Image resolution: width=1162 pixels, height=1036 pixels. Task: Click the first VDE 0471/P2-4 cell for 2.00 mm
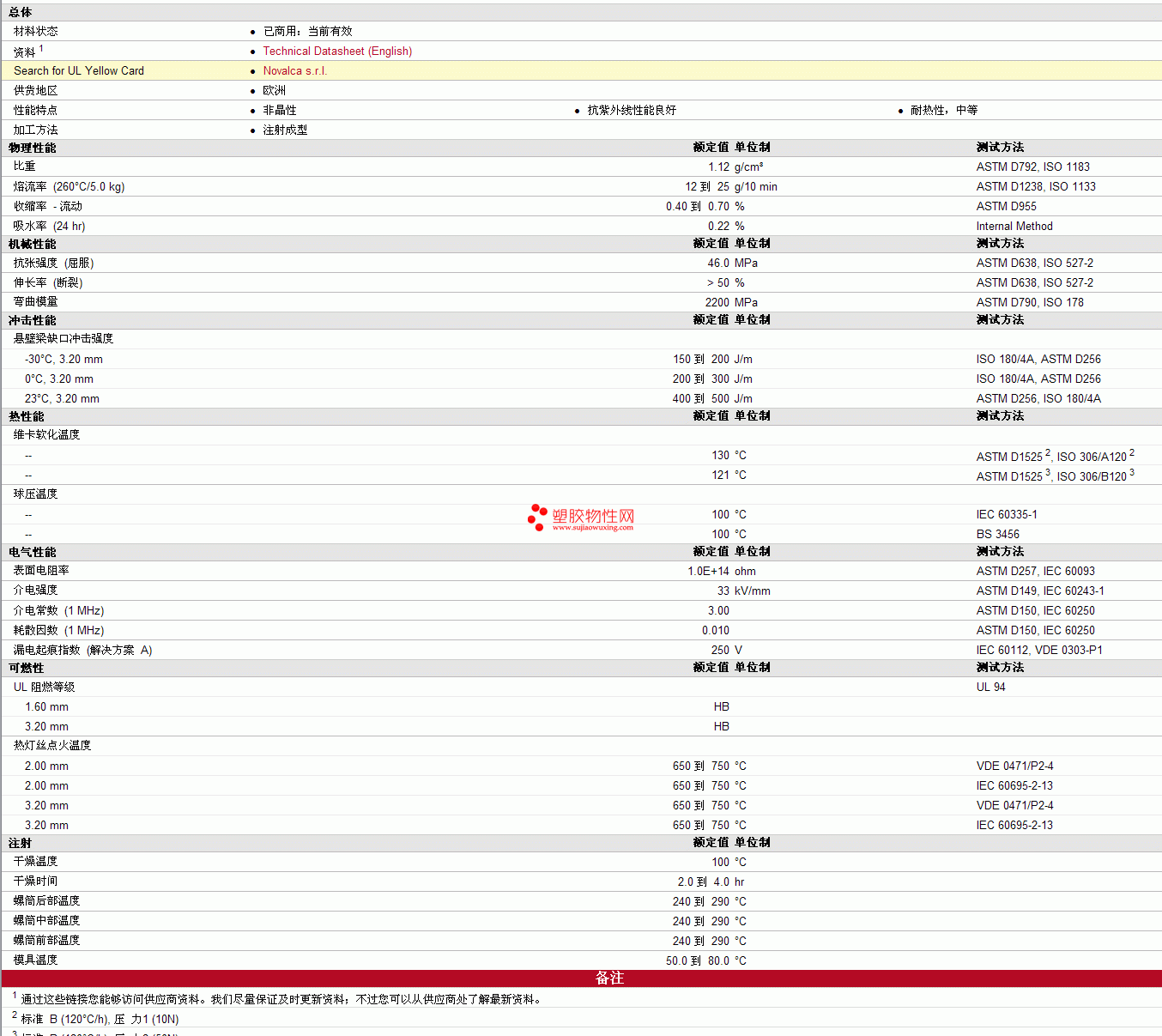coord(1014,766)
